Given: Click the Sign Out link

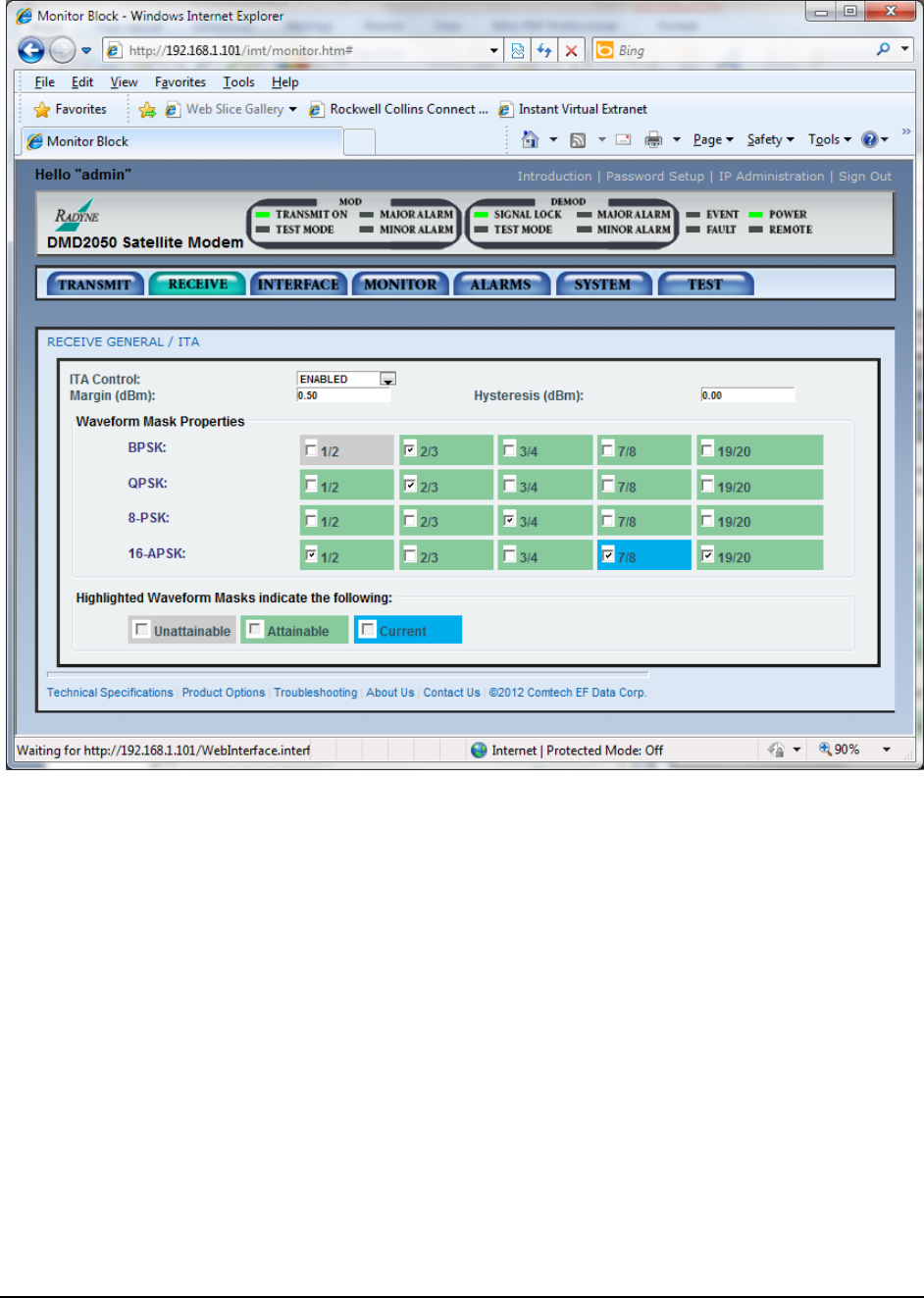Looking at the screenshot, I should [x=864, y=177].
